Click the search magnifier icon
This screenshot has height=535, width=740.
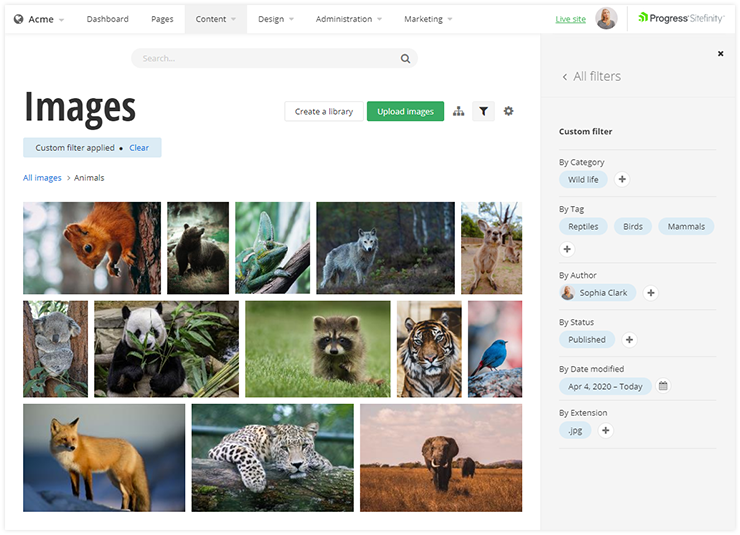[405, 59]
